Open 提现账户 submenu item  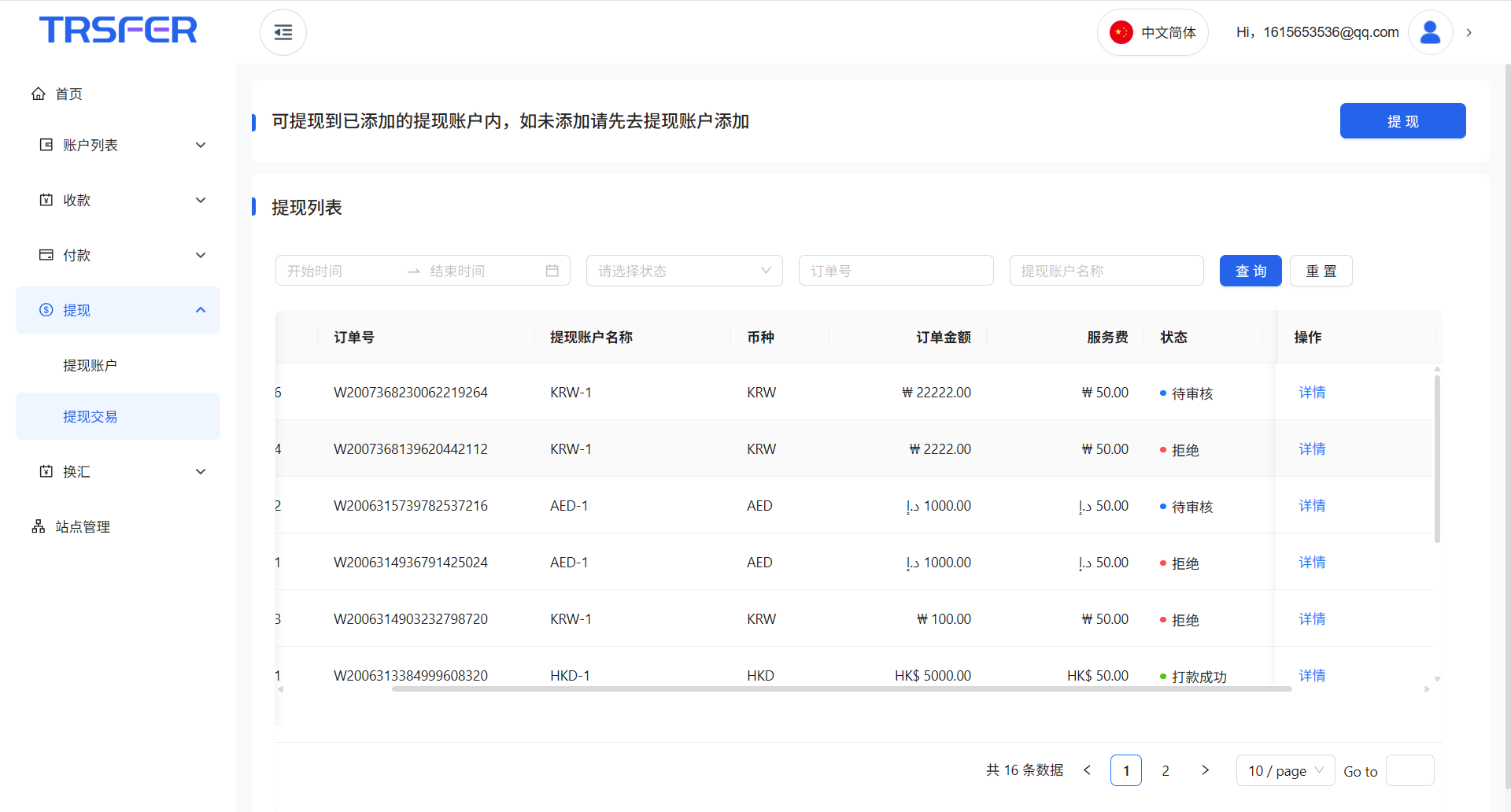[x=90, y=365]
